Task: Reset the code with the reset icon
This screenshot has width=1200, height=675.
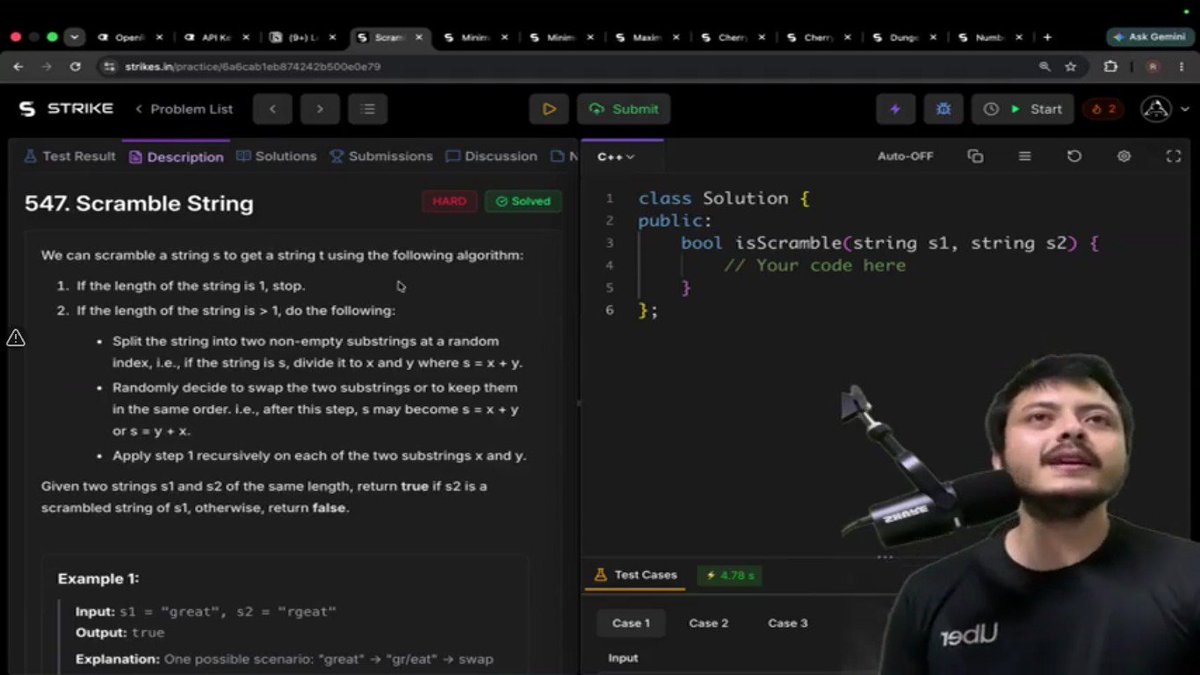Action: pyautogui.click(x=1074, y=156)
